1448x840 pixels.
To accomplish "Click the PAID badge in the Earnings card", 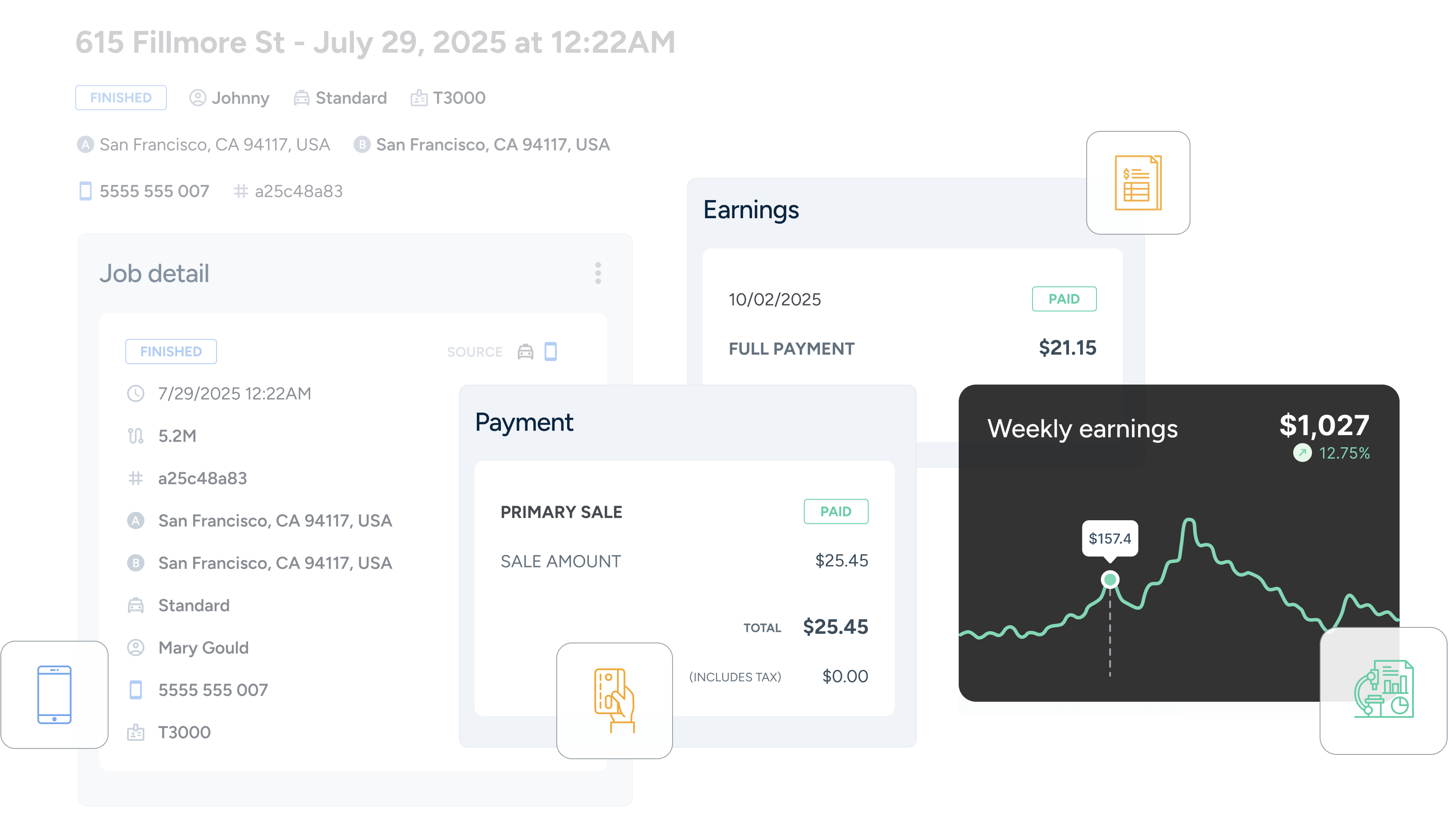I will point(1064,299).
